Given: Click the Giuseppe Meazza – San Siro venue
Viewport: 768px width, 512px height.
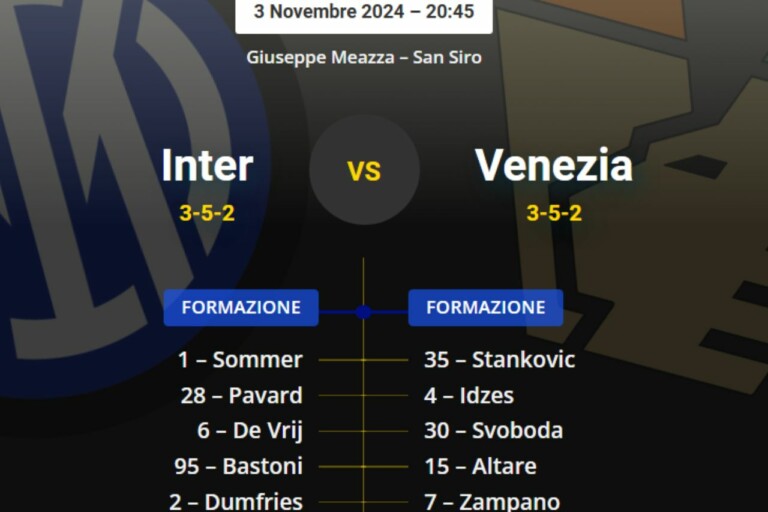Looking at the screenshot, I should click(x=364, y=57).
